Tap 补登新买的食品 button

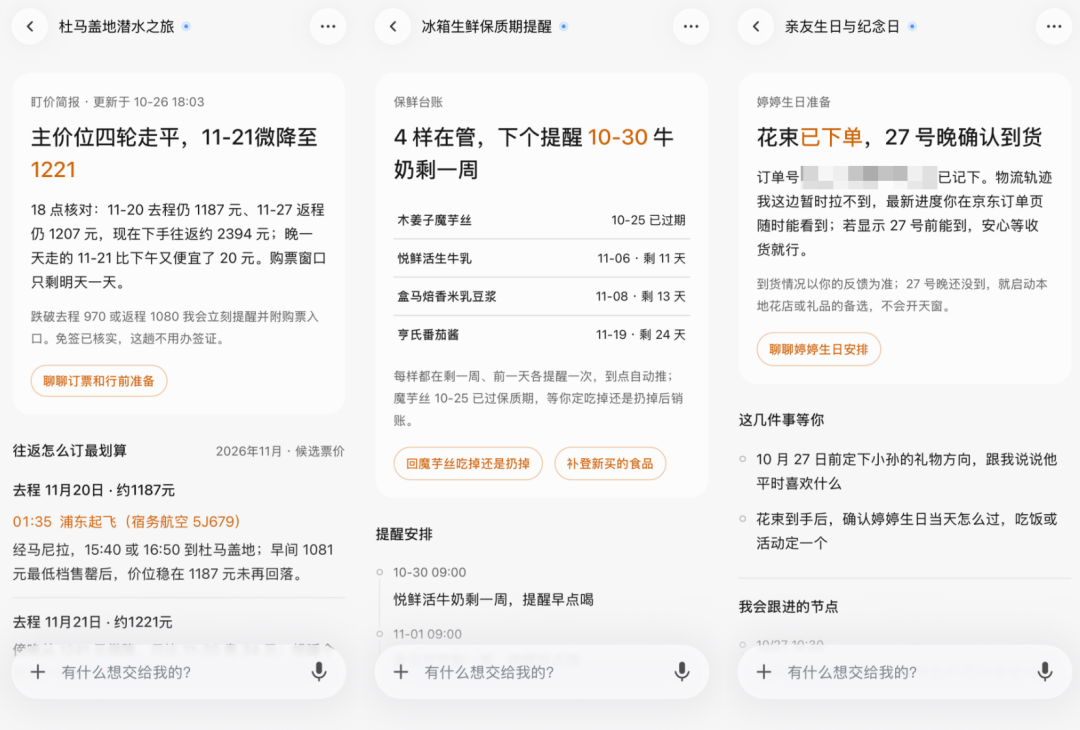click(610, 463)
